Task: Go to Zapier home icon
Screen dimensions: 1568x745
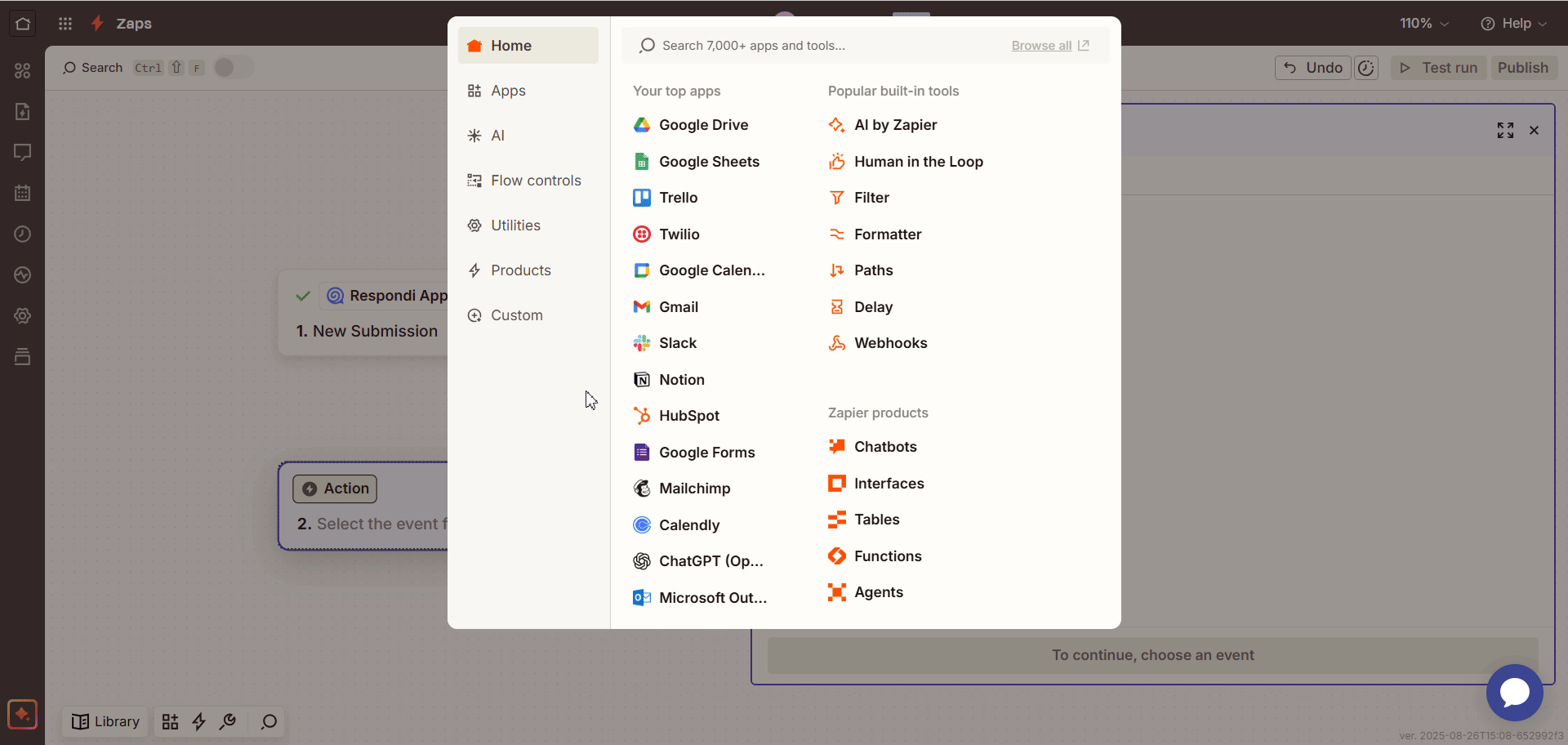Action: point(23,23)
